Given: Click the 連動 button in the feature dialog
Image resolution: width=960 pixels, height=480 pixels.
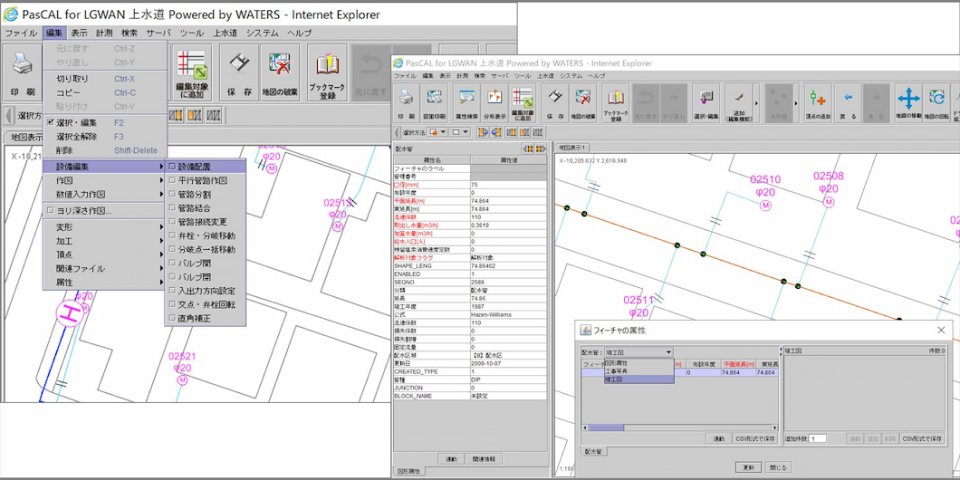Looking at the screenshot, I should [718, 438].
